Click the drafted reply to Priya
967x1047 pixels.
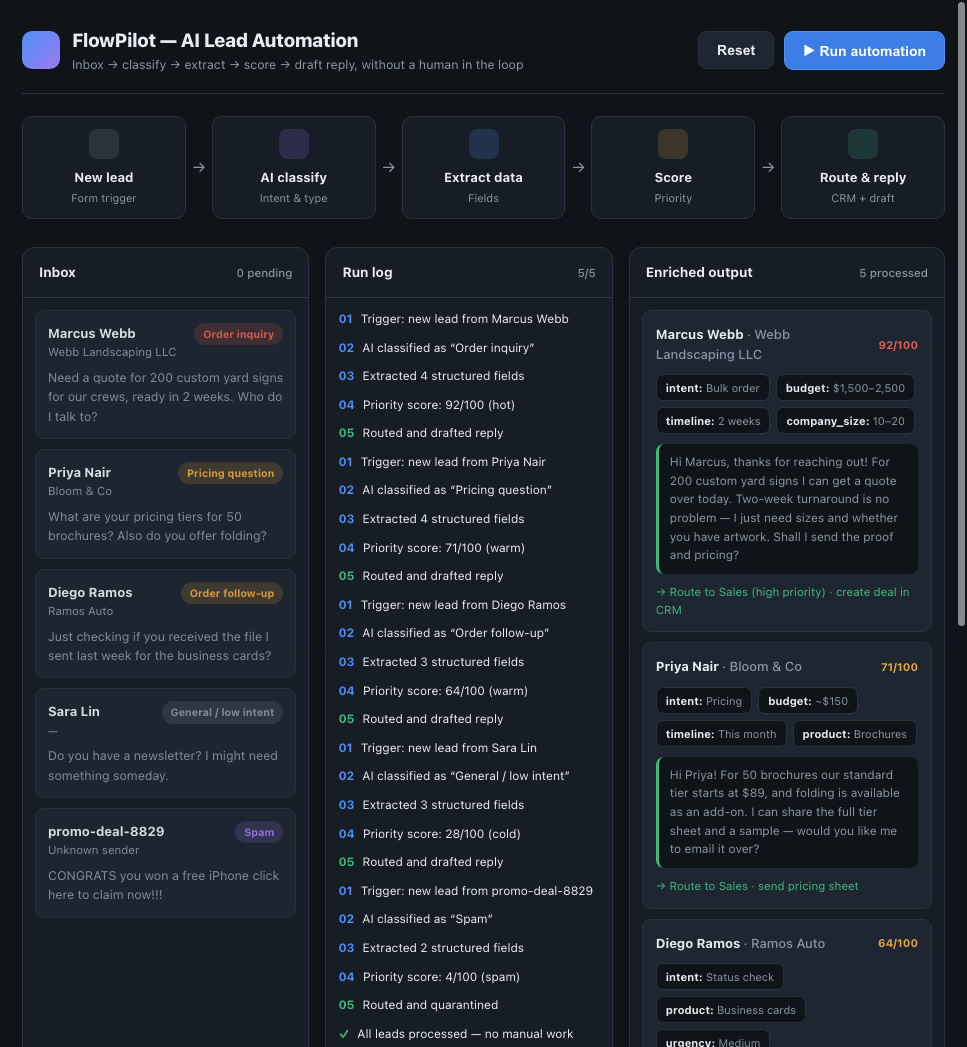[x=787, y=813]
